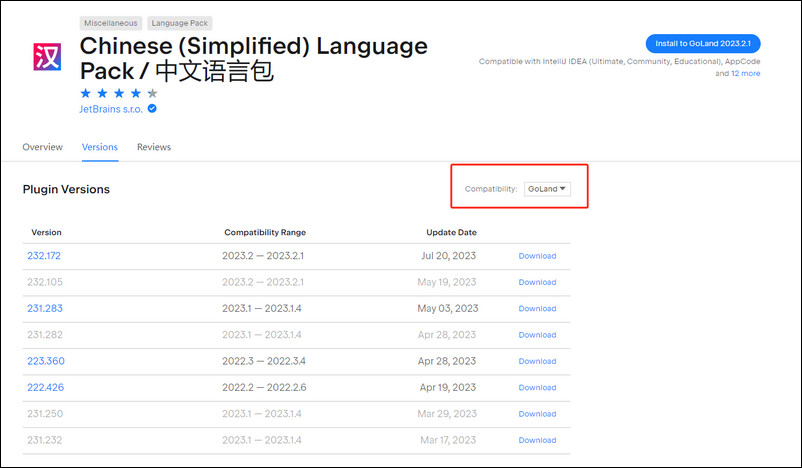
Task: Click the star rating row
Action: [x=119, y=93]
